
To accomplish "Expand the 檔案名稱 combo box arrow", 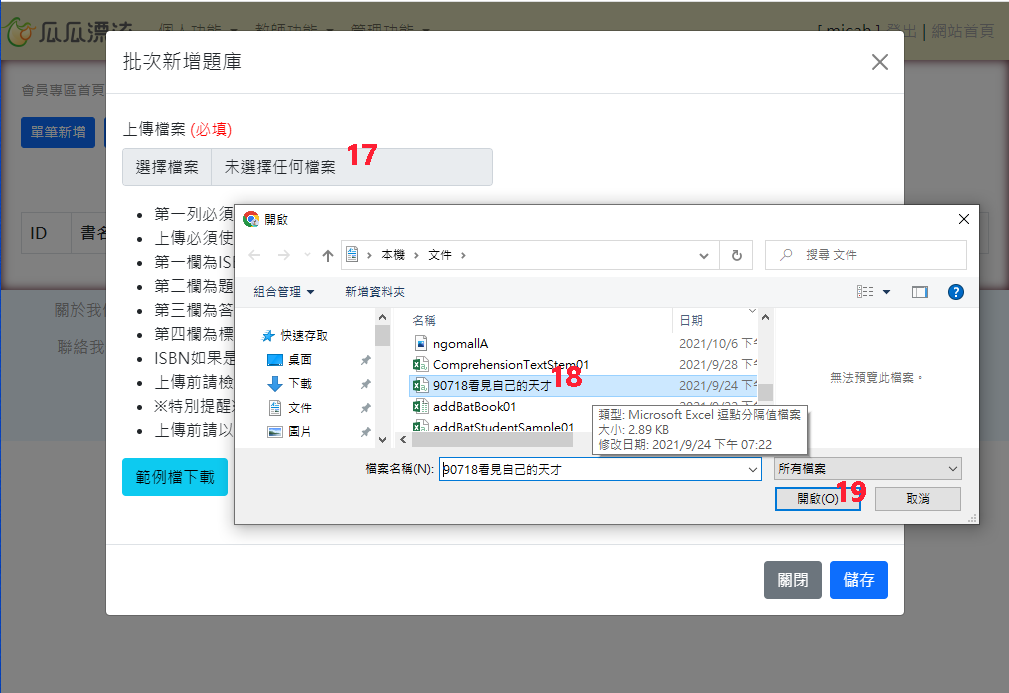I will point(752,470).
